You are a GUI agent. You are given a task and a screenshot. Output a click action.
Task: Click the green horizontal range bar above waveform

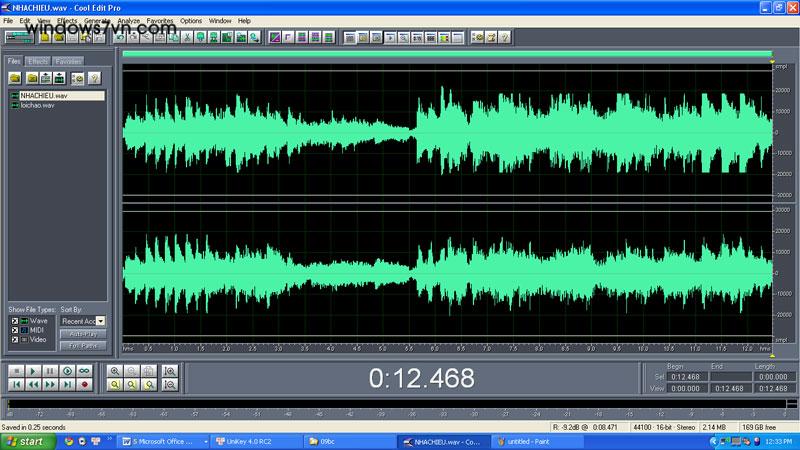447,54
